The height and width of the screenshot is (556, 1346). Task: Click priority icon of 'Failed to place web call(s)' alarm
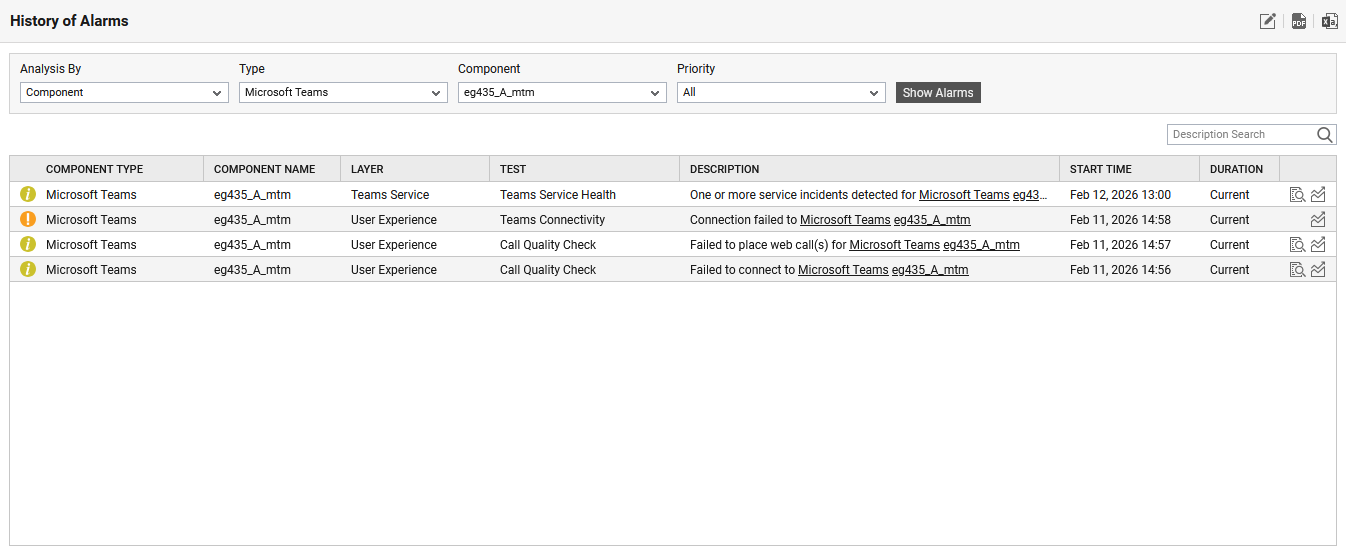pos(28,245)
